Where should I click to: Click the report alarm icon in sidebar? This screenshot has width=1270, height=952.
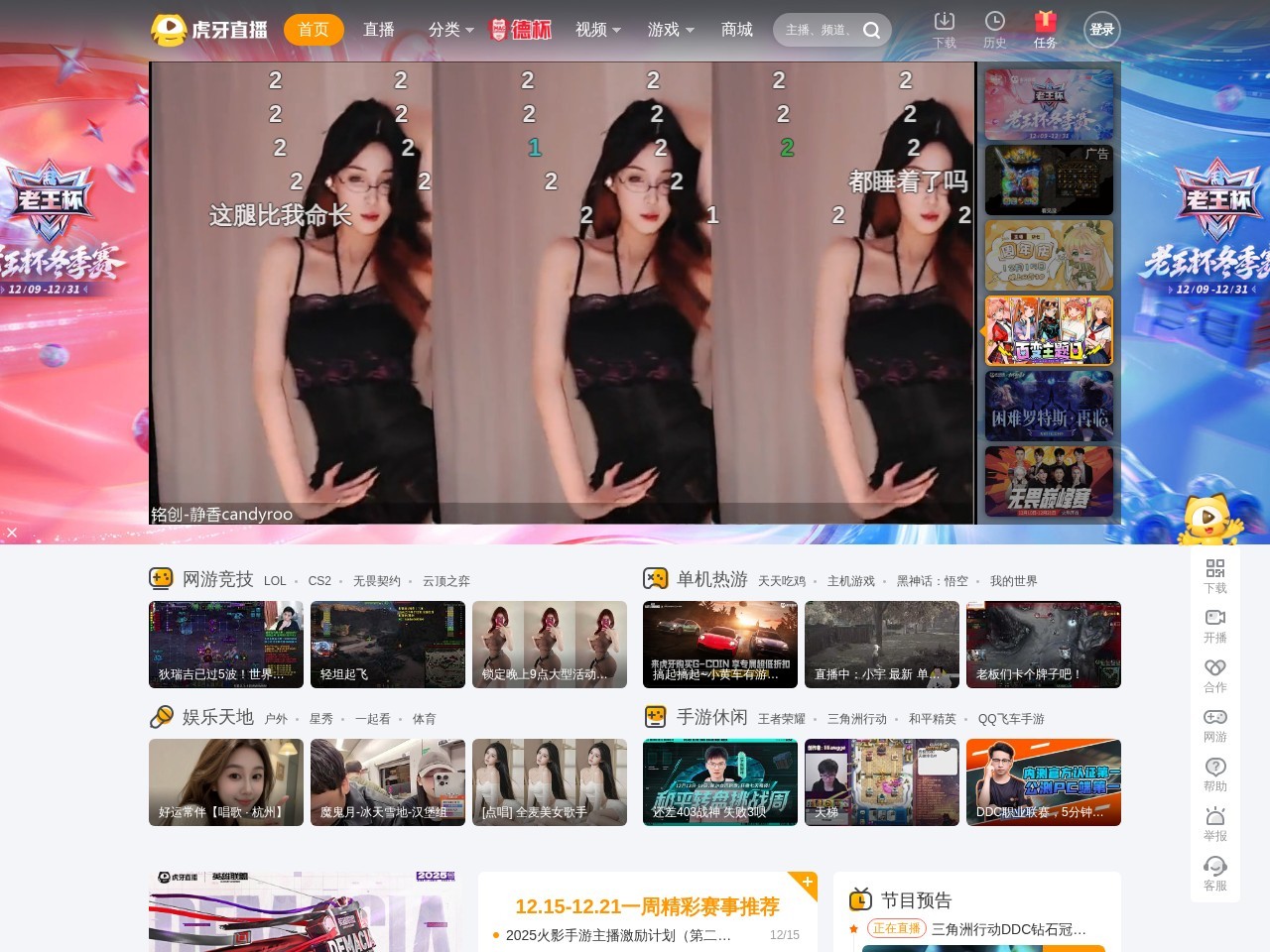pyautogui.click(x=1215, y=816)
